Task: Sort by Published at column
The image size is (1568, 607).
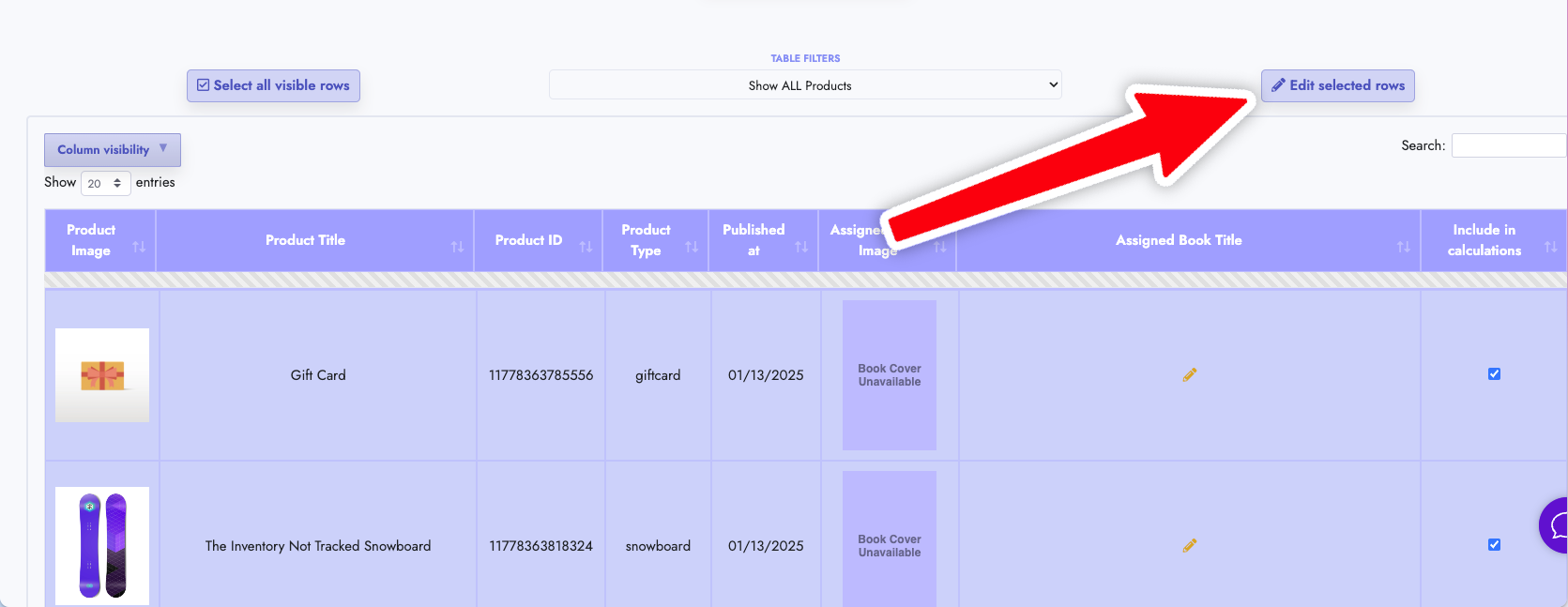Action: click(763, 240)
